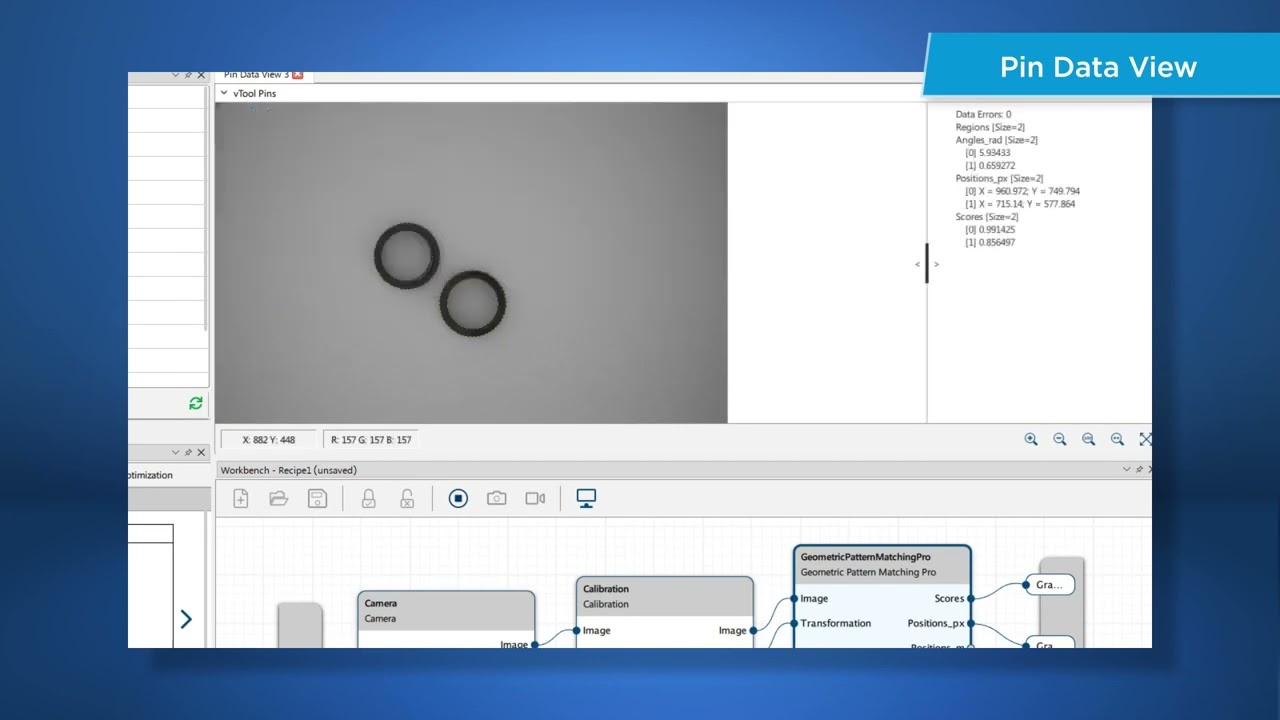Click score value 0.856497
The height and width of the screenshot is (720, 1280).
pyautogui.click(x=990, y=243)
